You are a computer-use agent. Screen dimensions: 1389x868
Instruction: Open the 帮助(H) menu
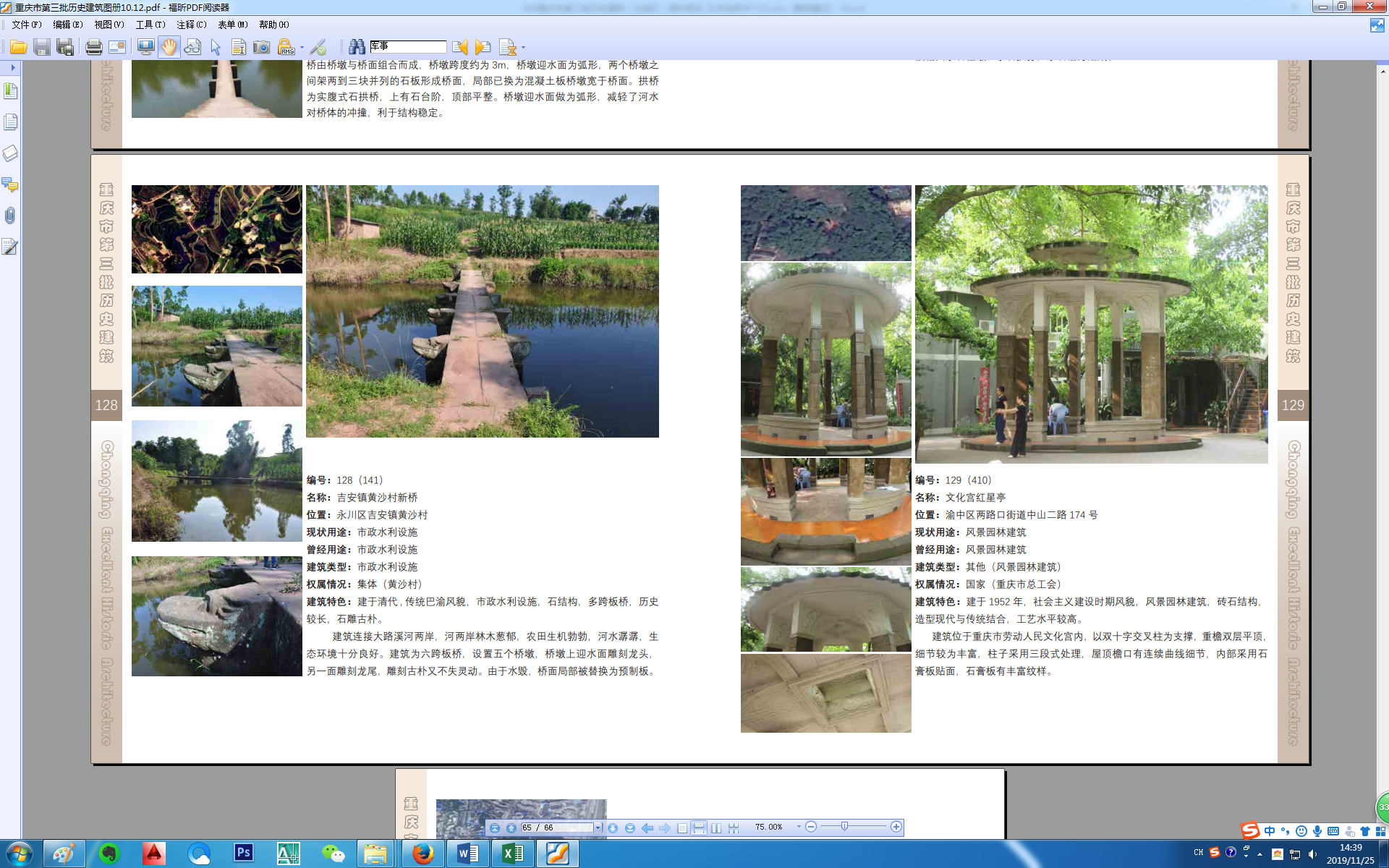(x=274, y=25)
